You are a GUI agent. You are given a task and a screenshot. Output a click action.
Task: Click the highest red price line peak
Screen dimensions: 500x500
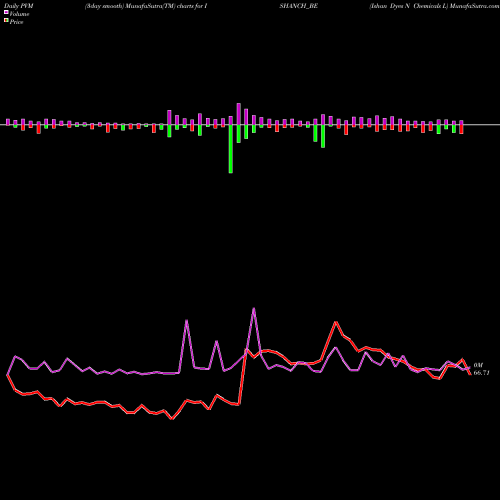(336, 322)
